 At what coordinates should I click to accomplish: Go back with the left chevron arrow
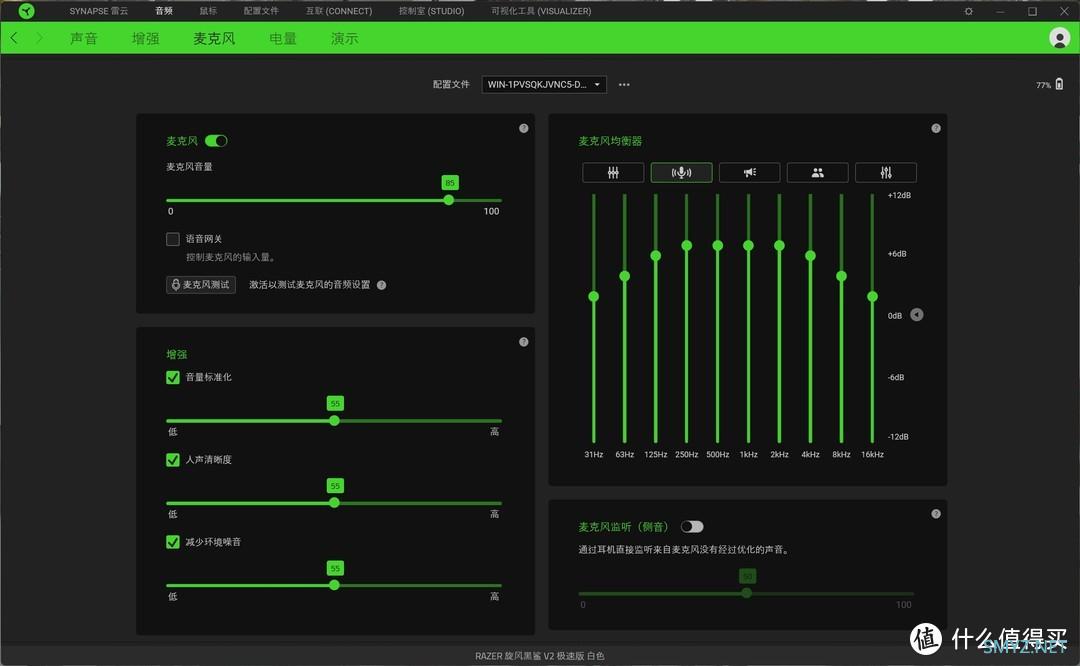pyautogui.click(x=14, y=38)
